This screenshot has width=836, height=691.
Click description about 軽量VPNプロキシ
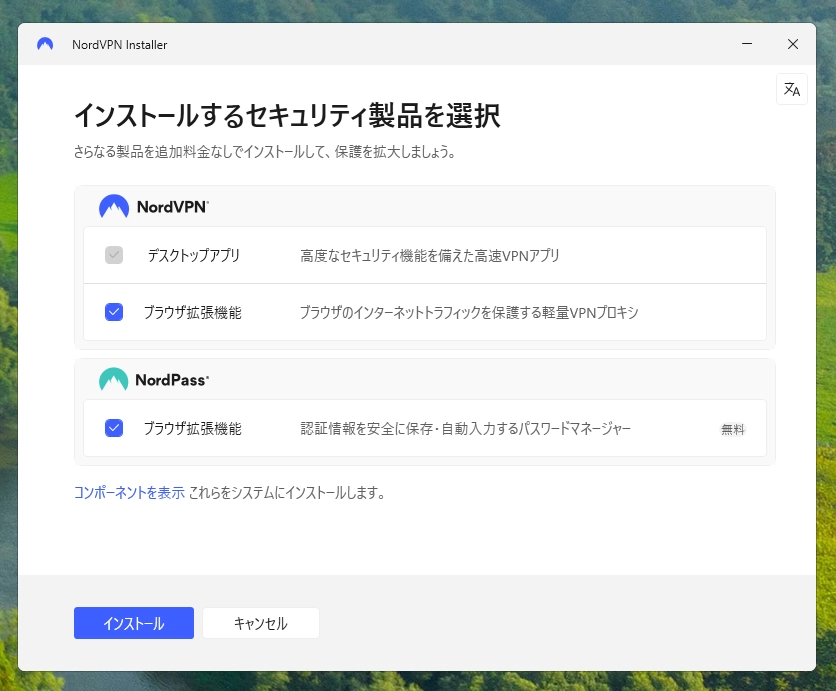tap(469, 312)
